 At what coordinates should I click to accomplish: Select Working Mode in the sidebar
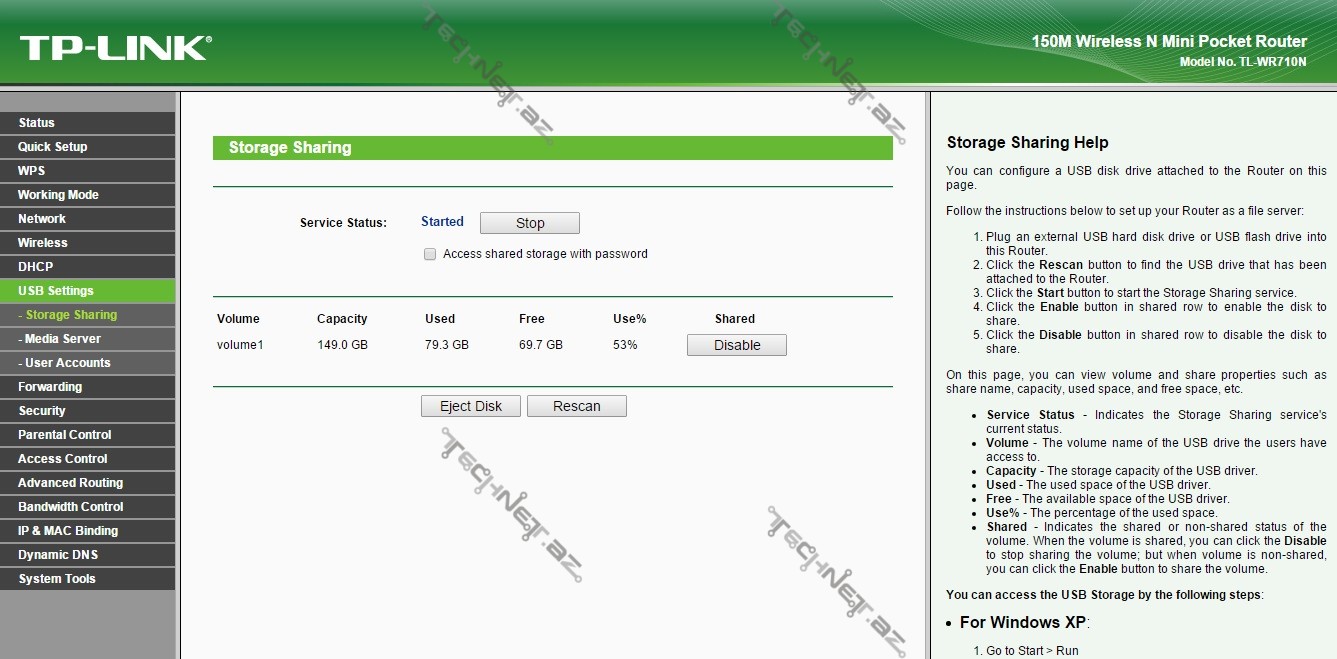coord(58,195)
